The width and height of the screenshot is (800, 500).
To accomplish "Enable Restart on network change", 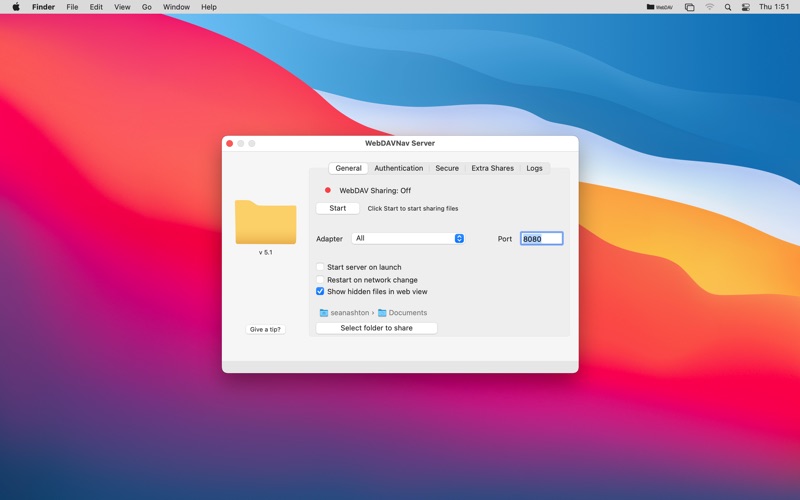I will tap(320, 280).
